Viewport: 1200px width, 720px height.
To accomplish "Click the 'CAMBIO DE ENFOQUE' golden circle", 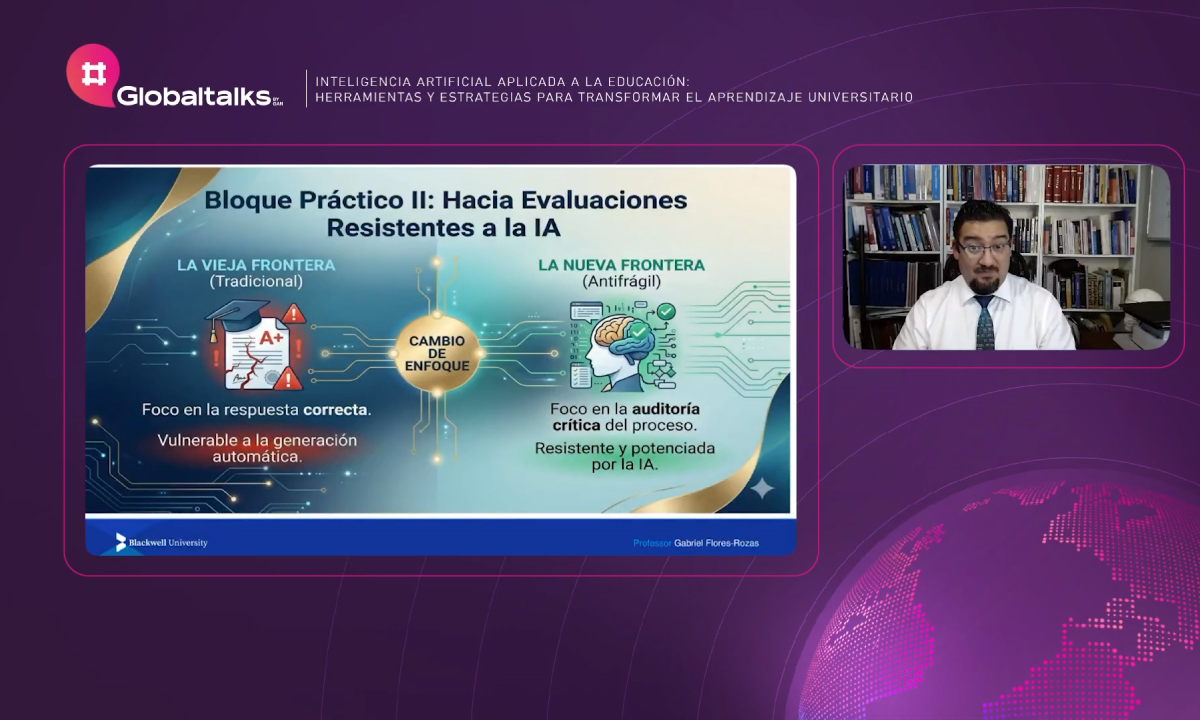I will coord(437,354).
